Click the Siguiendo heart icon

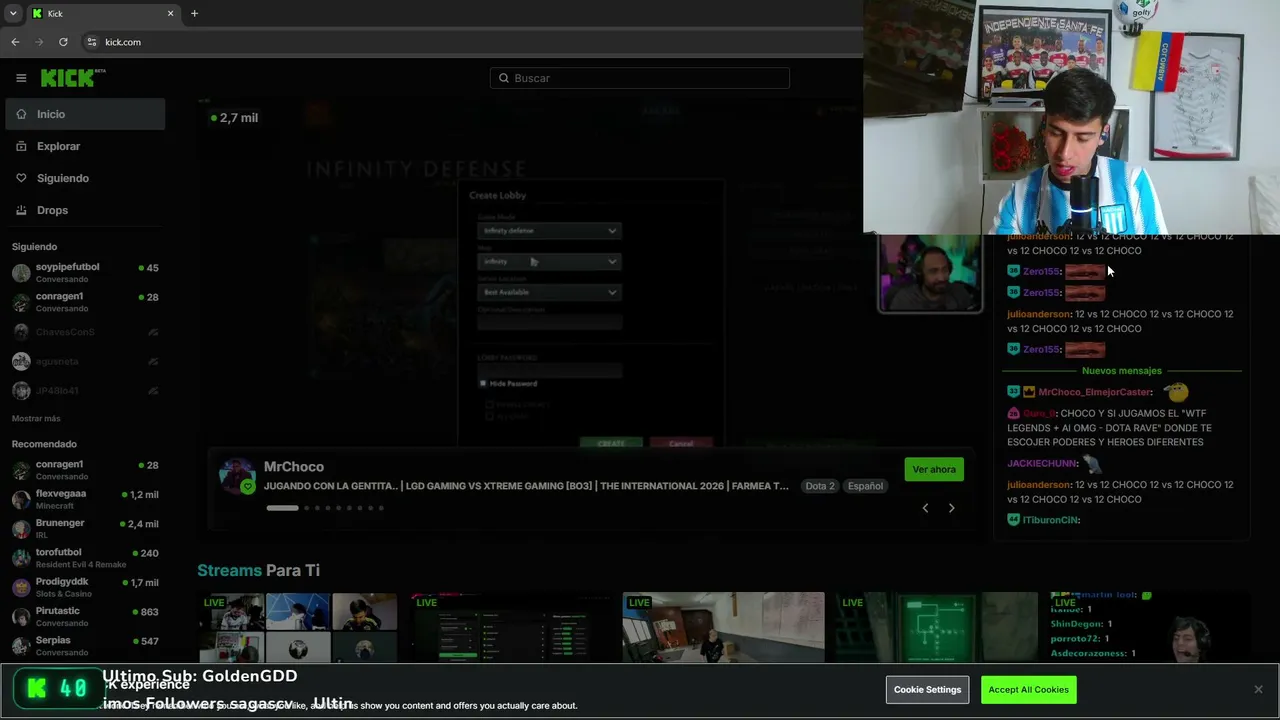click(21, 178)
